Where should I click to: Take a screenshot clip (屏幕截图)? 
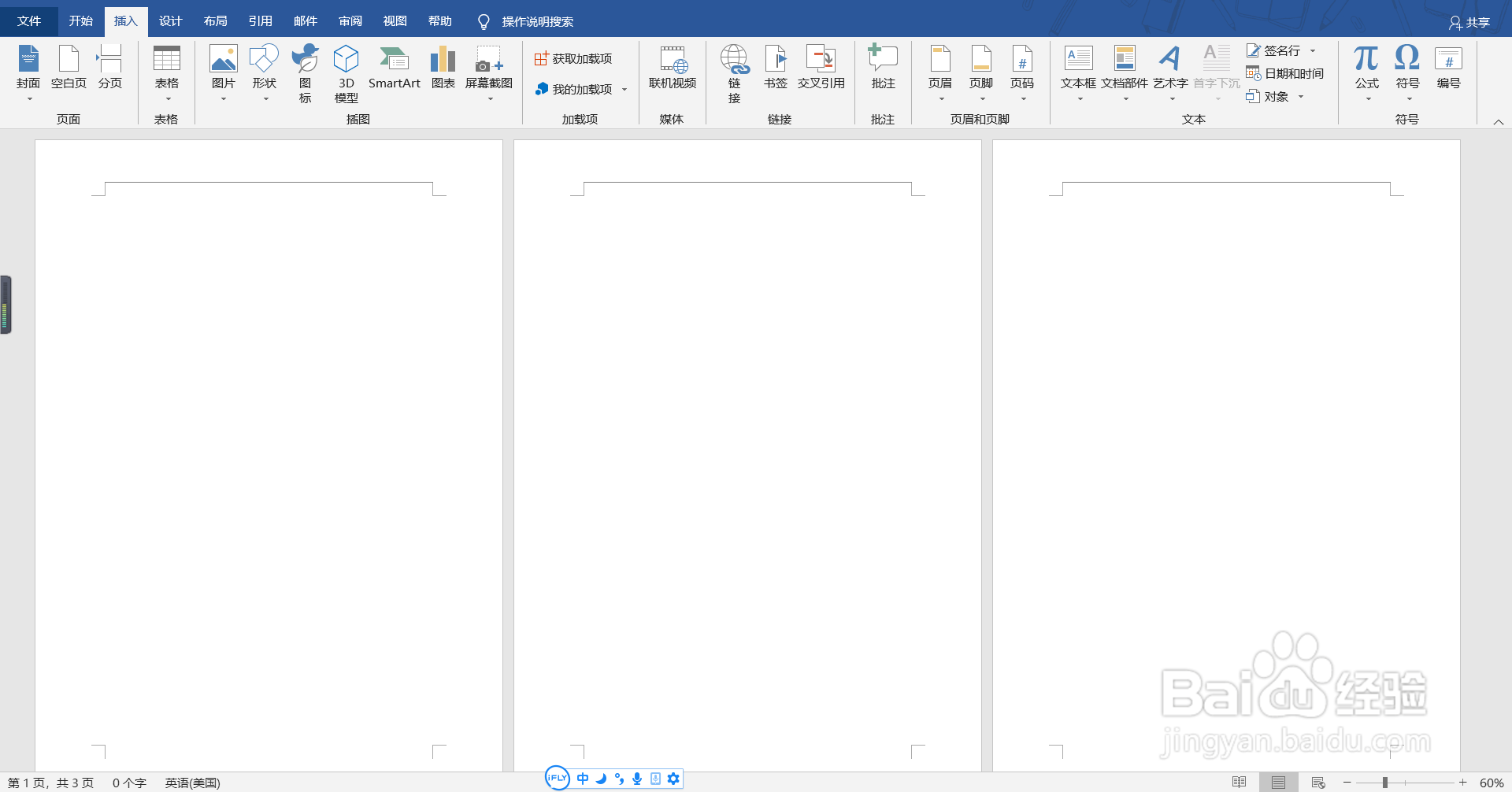point(488,72)
